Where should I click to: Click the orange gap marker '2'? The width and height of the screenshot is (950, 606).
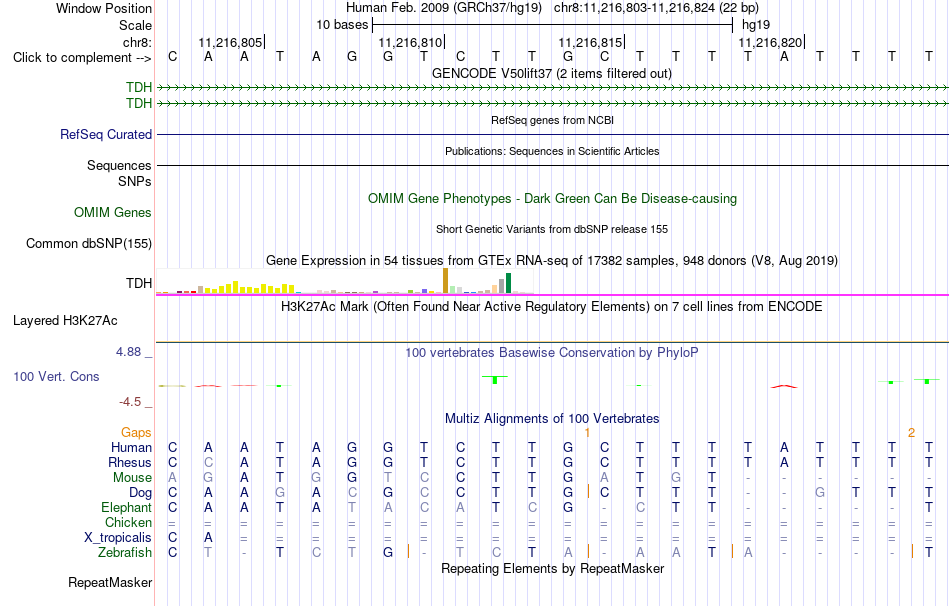(911, 433)
